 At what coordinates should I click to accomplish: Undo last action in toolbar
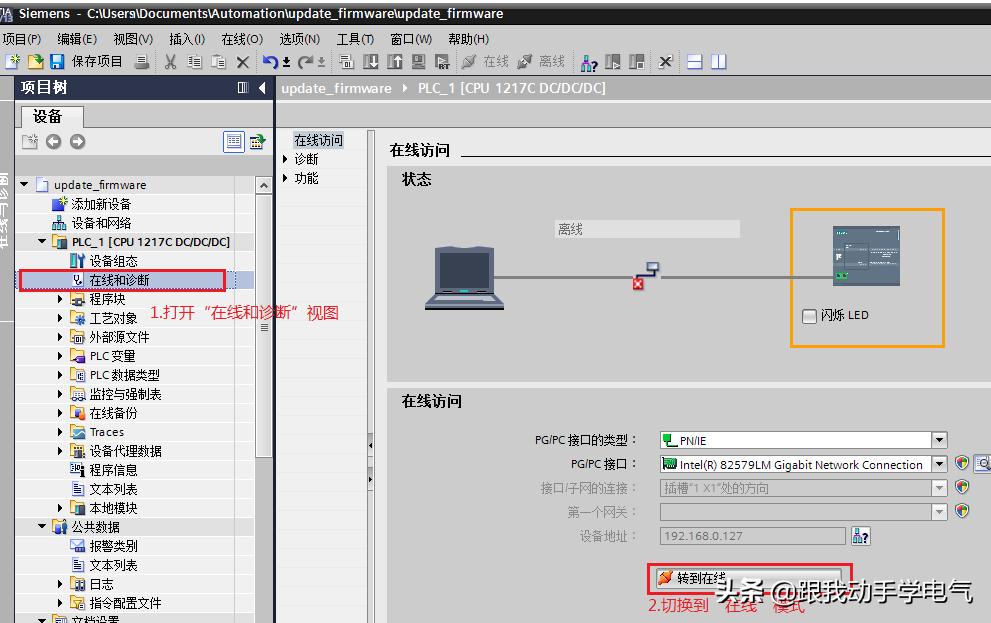pos(271,61)
